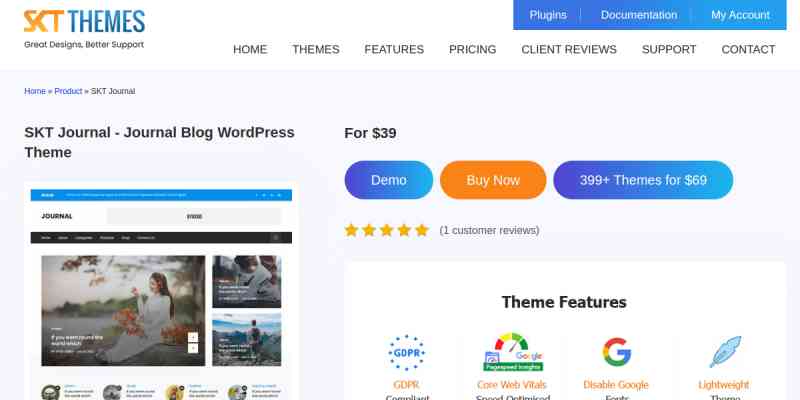This screenshot has width=800, height=400.
Task: Follow the Product breadcrumb link
Action: pyautogui.click(x=68, y=91)
